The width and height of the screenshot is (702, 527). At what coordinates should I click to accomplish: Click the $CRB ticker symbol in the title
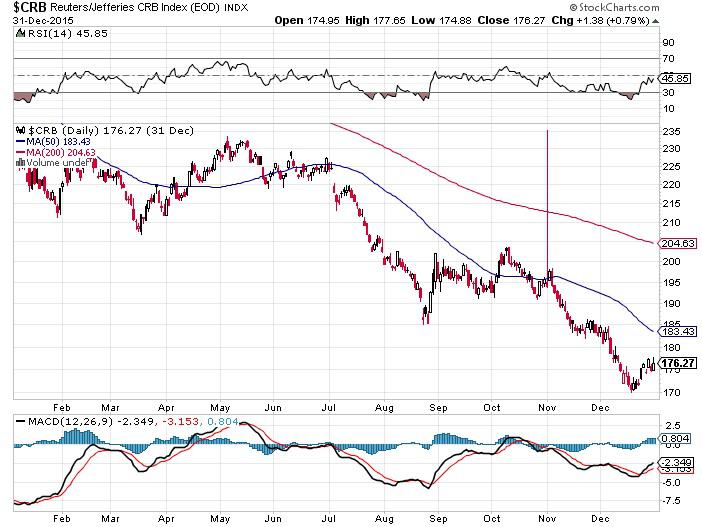click(30, 7)
